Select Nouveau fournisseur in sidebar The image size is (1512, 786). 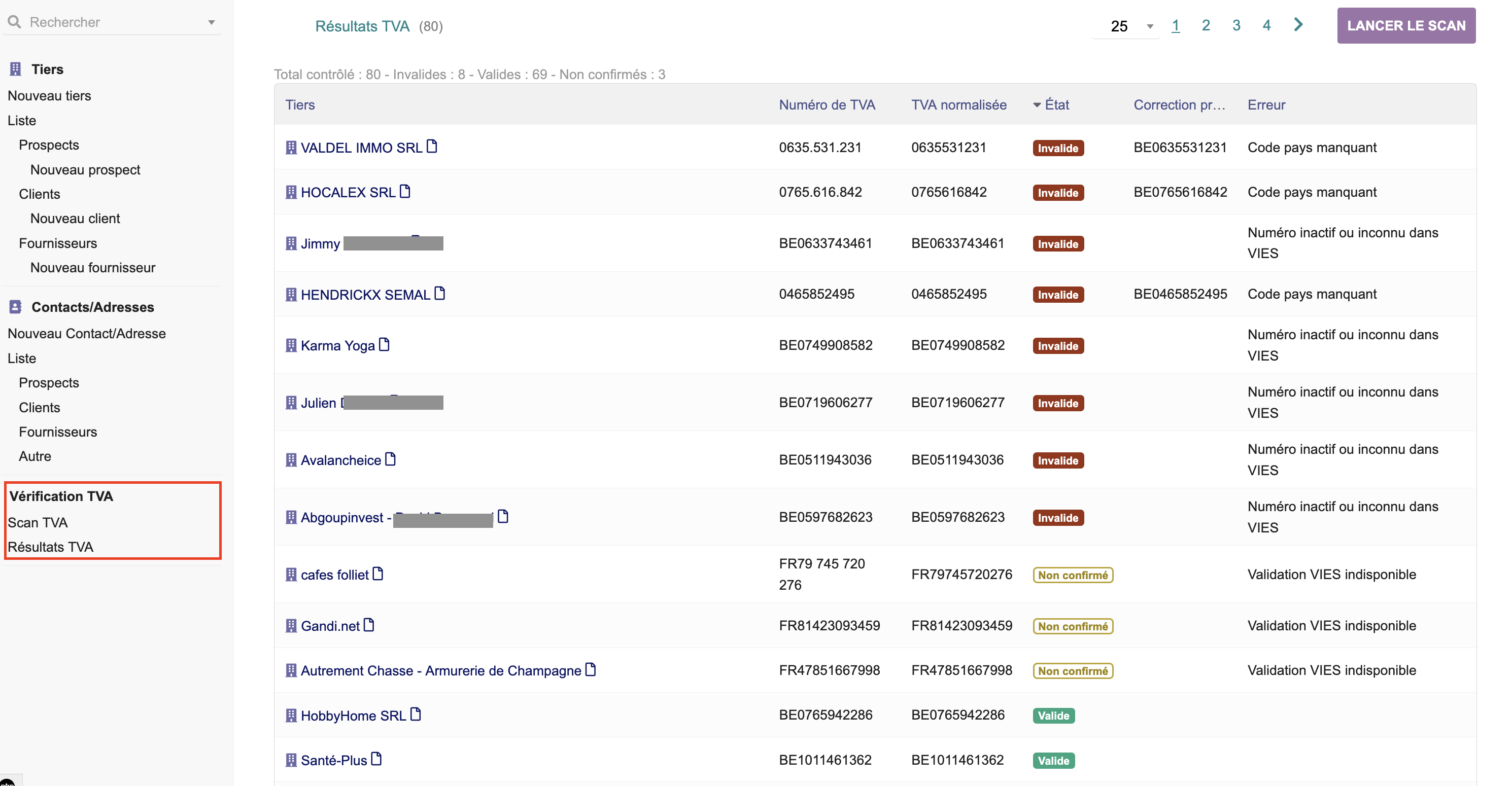93,267
